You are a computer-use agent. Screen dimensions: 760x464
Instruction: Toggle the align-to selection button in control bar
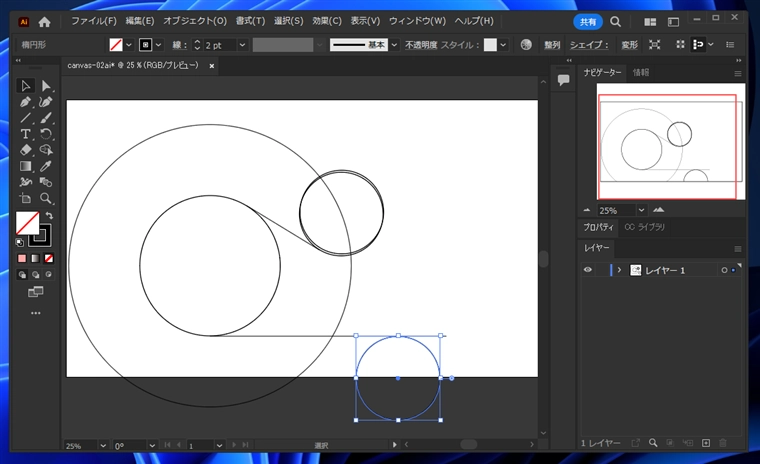[x=697, y=45]
